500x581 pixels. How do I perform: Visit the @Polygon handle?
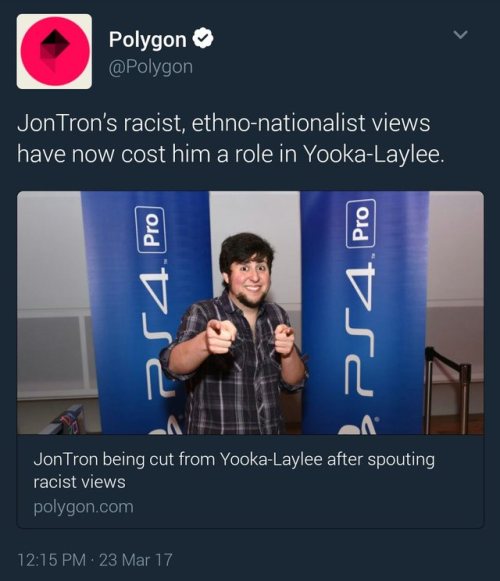pos(150,67)
